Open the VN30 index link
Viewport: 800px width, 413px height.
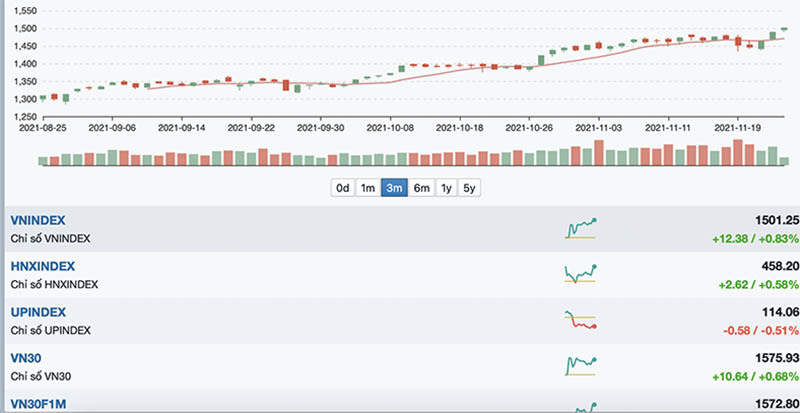[x=26, y=358]
